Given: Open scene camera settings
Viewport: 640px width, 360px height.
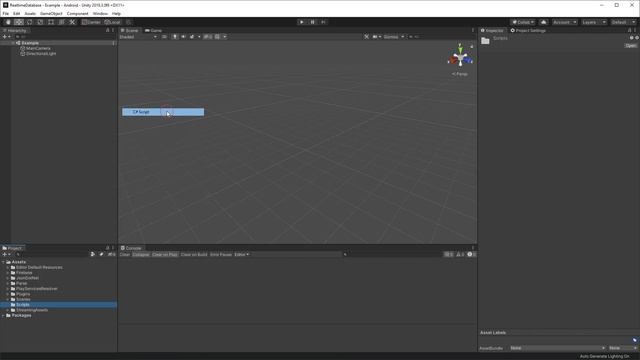Looking at the screenshot, I should point(375,37).
